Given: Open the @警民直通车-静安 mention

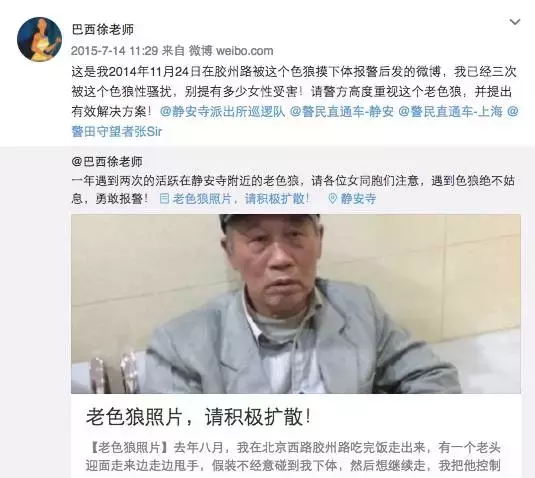Looking at the screenshot, I should pos(342,111).
